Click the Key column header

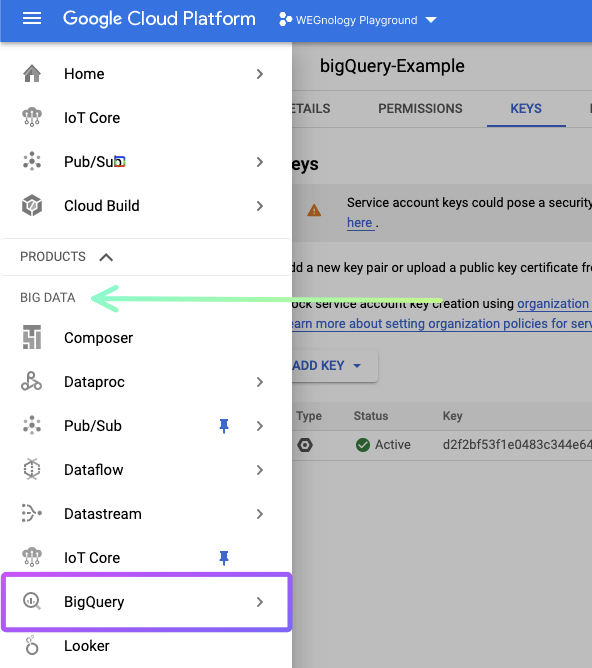tap(452, 416)
